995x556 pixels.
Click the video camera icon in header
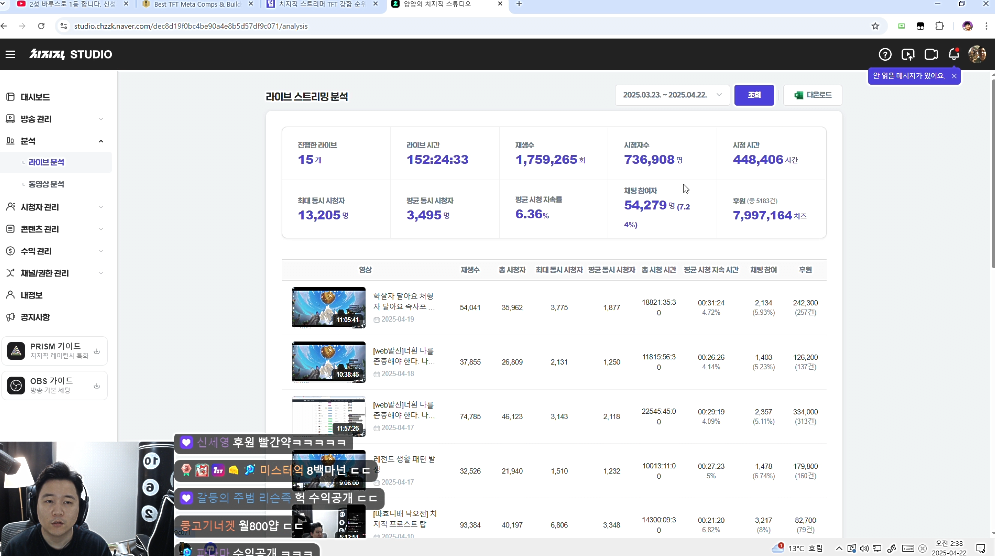931,54
